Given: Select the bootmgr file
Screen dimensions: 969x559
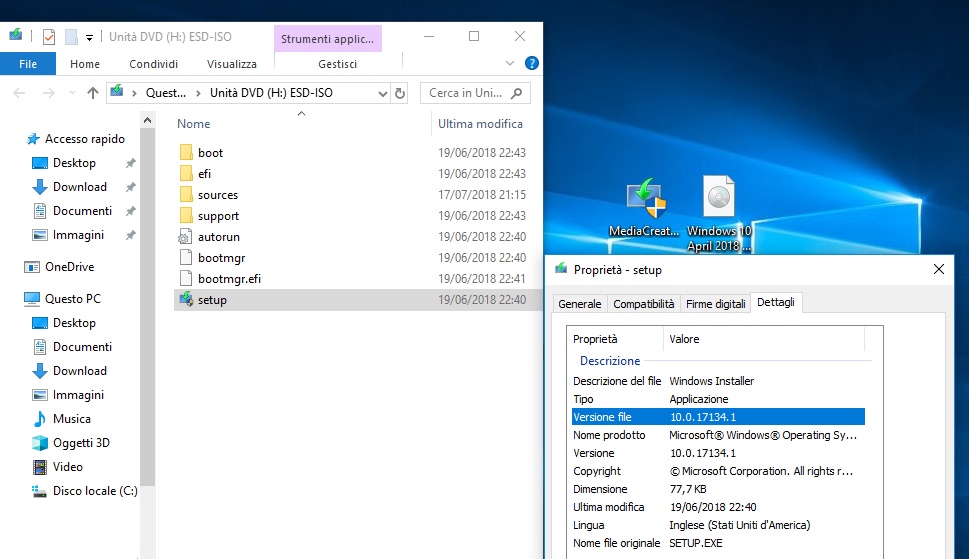Looking at the screenshot, I should coord(221,258).
